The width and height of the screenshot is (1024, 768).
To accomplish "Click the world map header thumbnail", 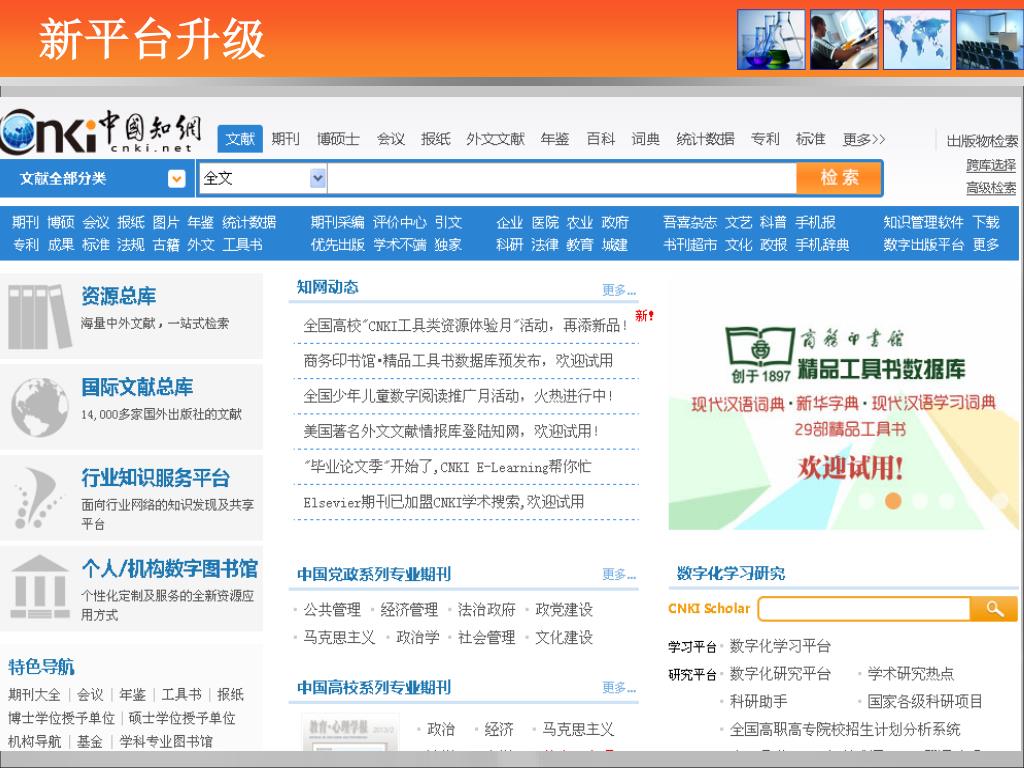I will (917, 39).
